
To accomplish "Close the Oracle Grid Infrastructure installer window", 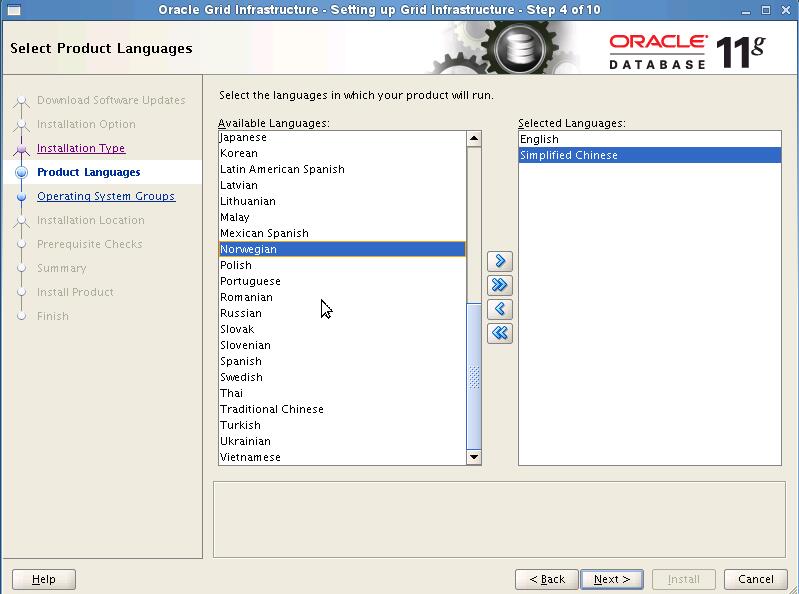I will 785,10.
